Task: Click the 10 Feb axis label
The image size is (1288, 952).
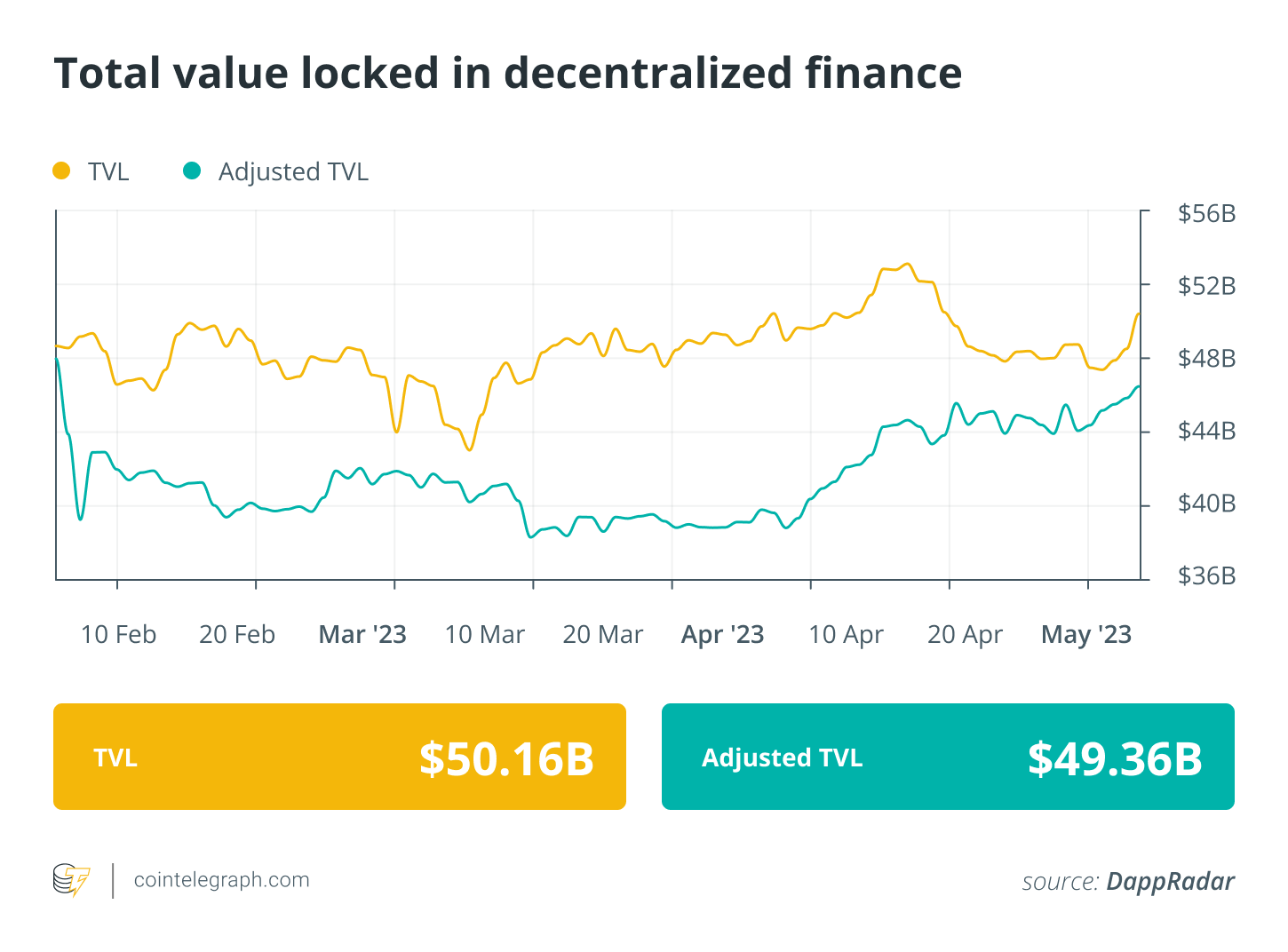Action: 118,635
